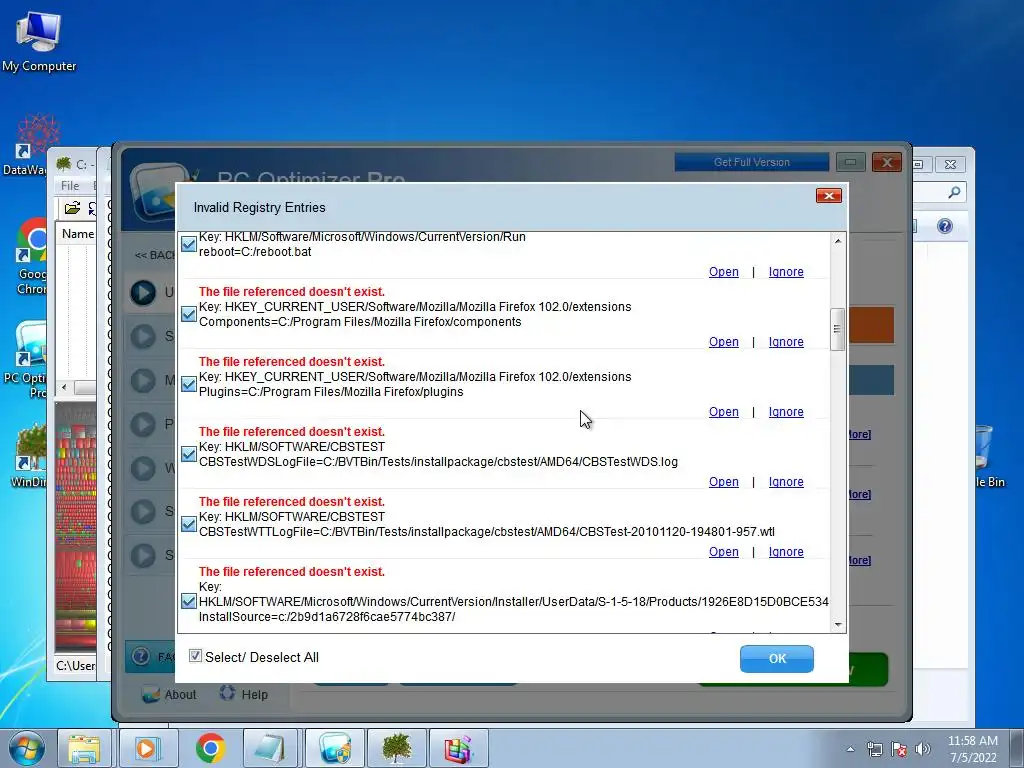Uncheck the CBSTestWTTLogFile entry checkbox
The width and height of the screenshot is (1024, 768).
(x=189, y=524)
